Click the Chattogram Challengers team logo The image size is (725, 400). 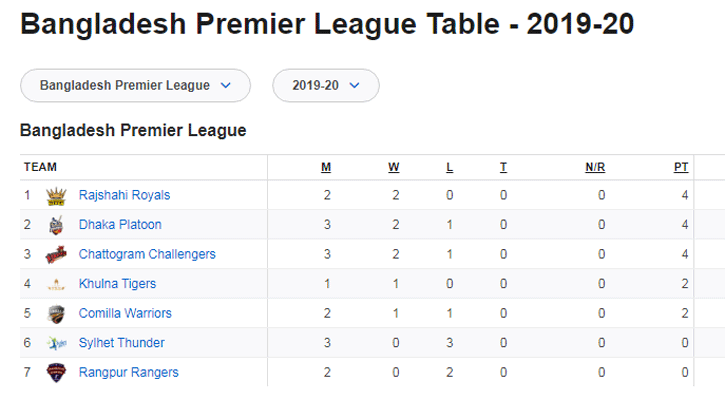tap(56, 254)
